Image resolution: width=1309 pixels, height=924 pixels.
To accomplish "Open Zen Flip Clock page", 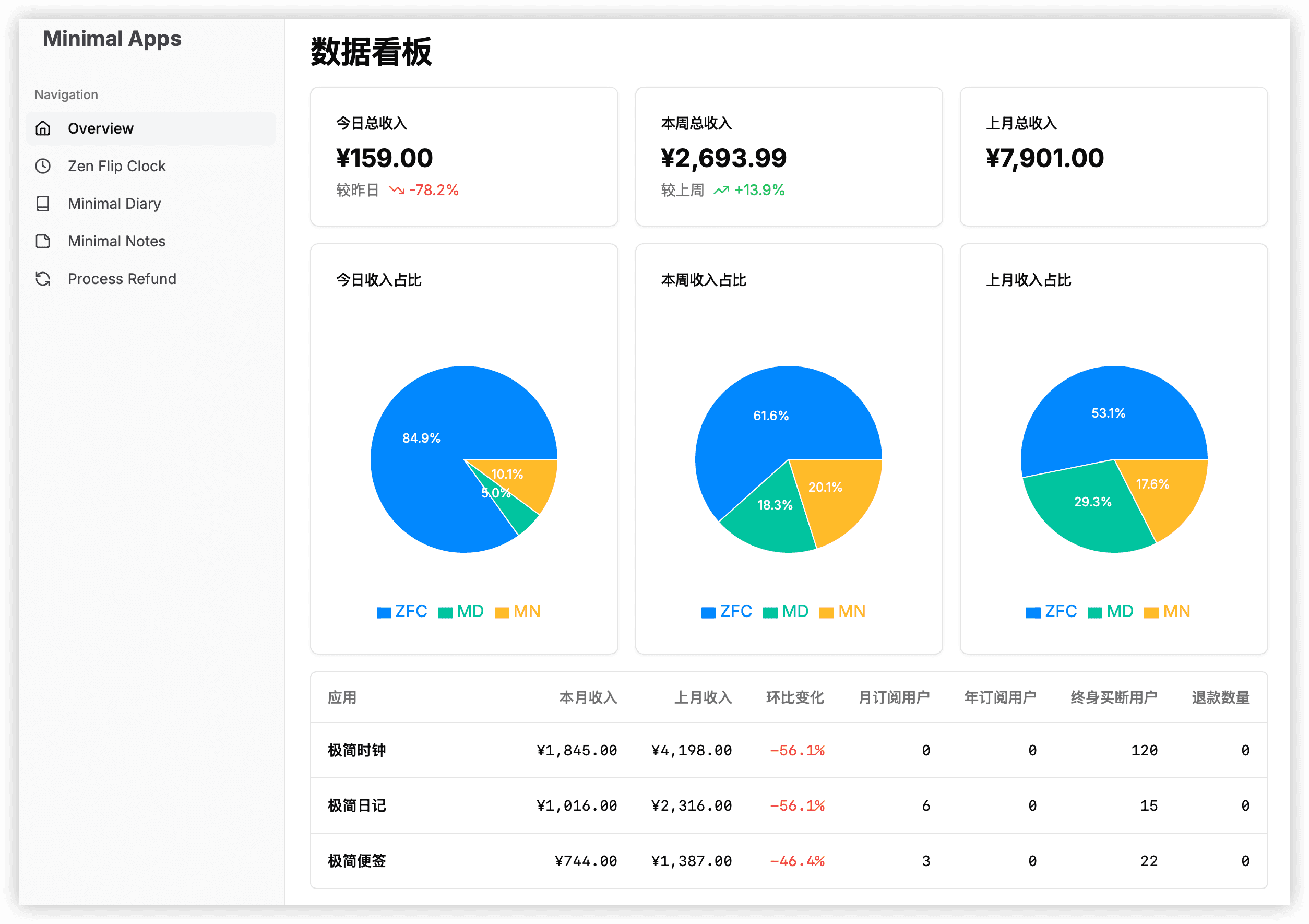I will pyautogui.click(x=116, y=166).
